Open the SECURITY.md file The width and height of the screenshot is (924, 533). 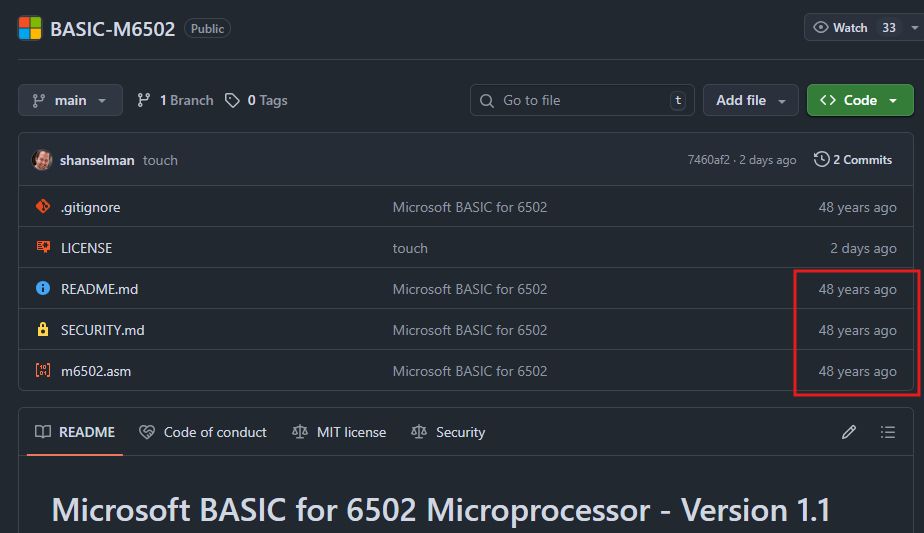click(103, 330)
